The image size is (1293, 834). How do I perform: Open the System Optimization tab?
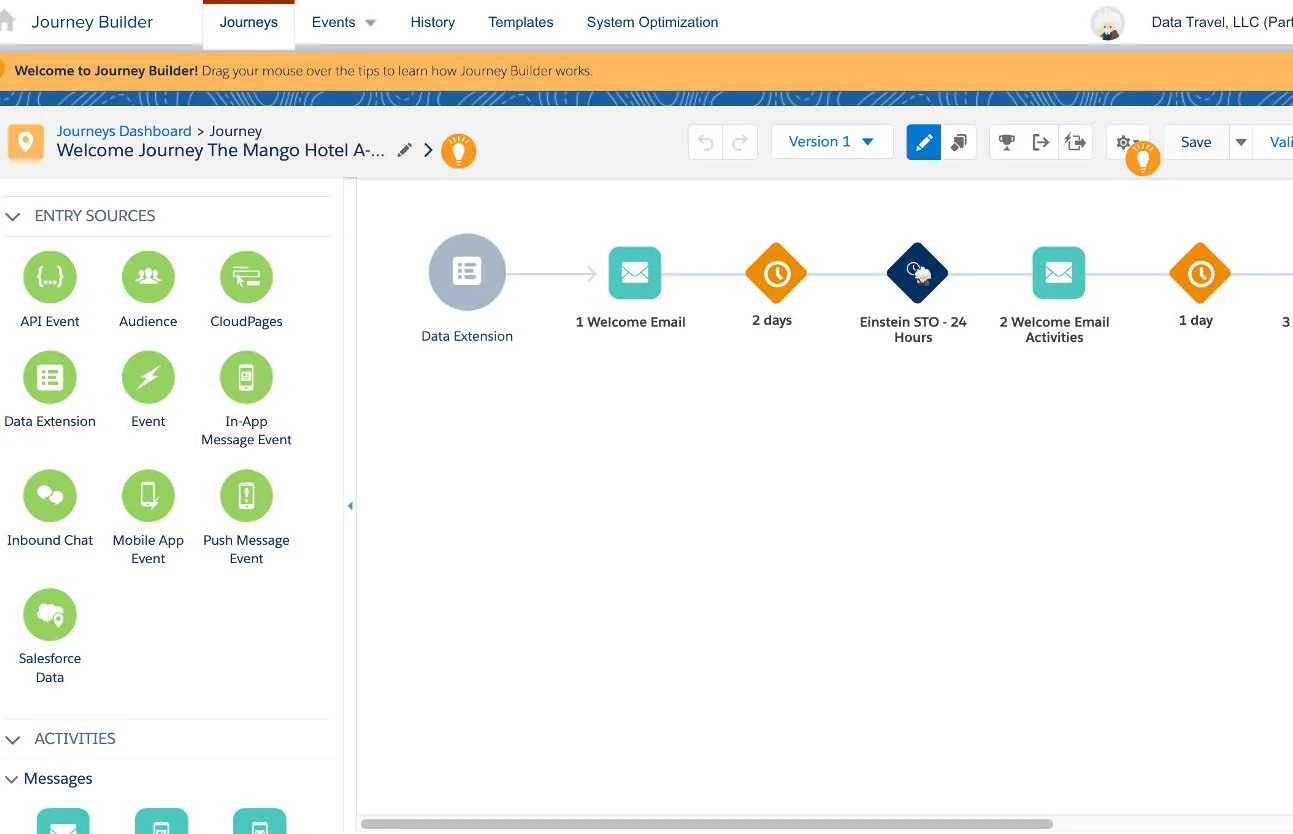pyautogui.click(x=652, y=22)
